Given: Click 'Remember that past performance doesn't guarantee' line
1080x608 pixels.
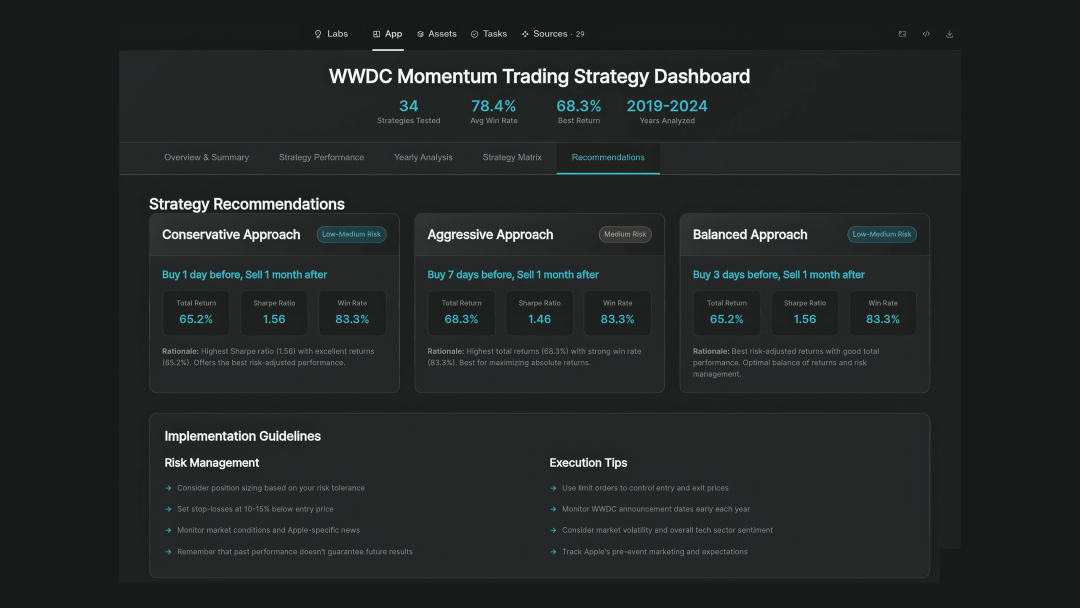Looking at the screenshot, I should coord(295,552).
